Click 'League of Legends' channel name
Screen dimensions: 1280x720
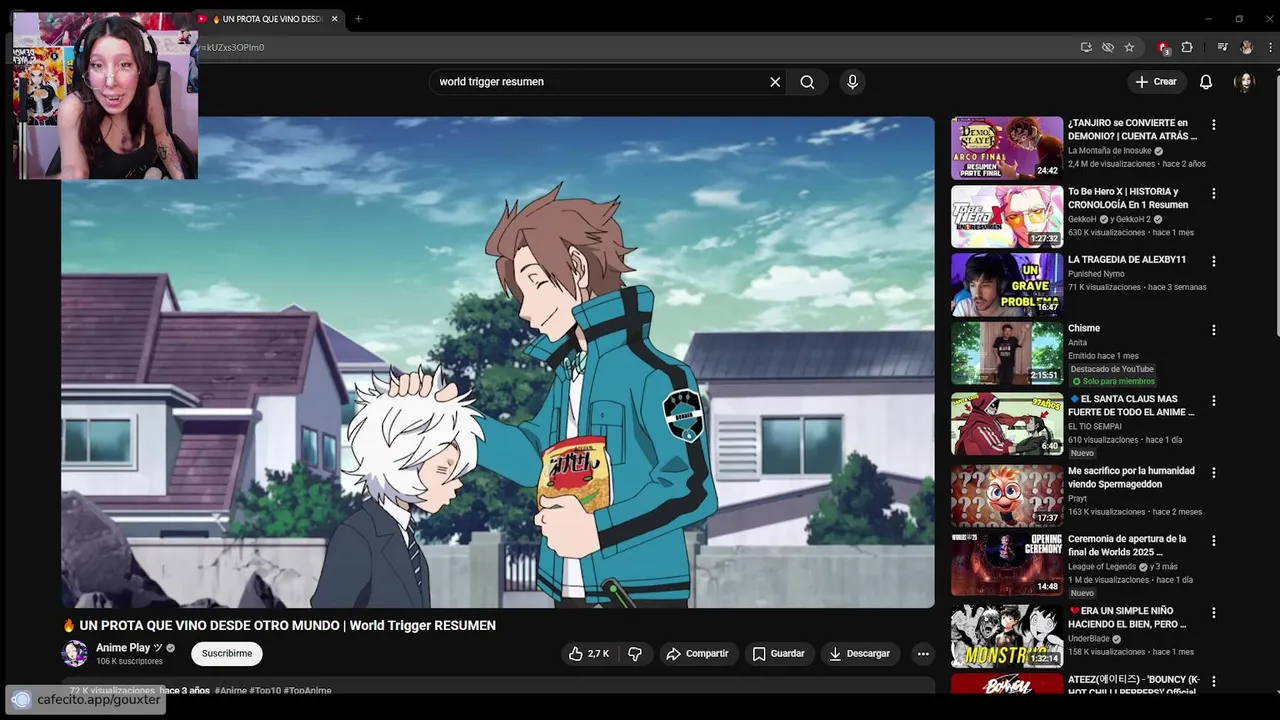tap(1102, 567)
